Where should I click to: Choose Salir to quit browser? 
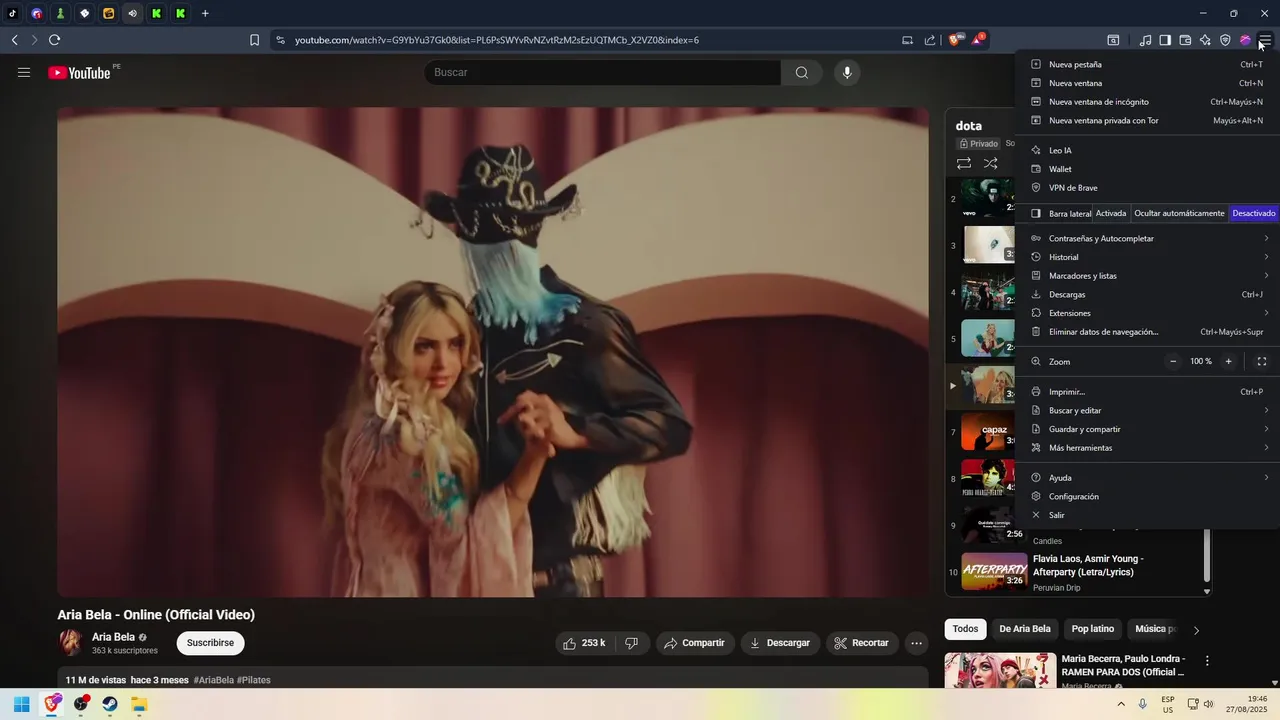(1147, 515)
